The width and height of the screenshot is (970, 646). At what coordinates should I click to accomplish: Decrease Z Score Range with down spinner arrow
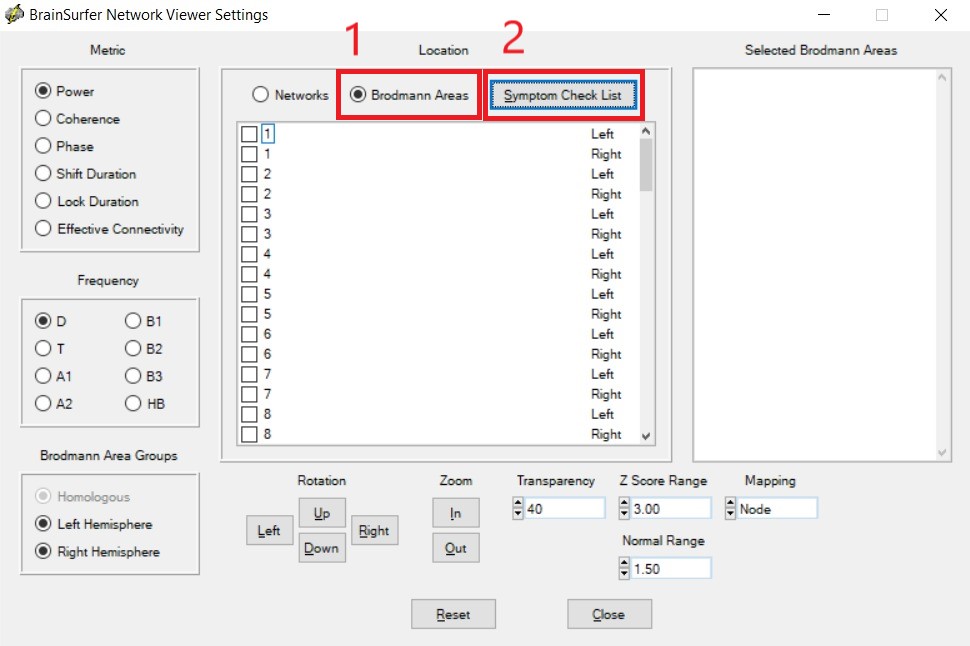[624, 514]
